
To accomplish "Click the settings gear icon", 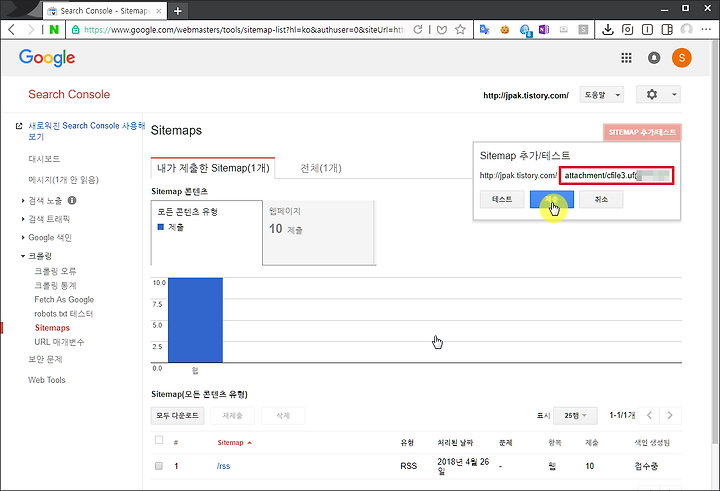I will (652, 95).
